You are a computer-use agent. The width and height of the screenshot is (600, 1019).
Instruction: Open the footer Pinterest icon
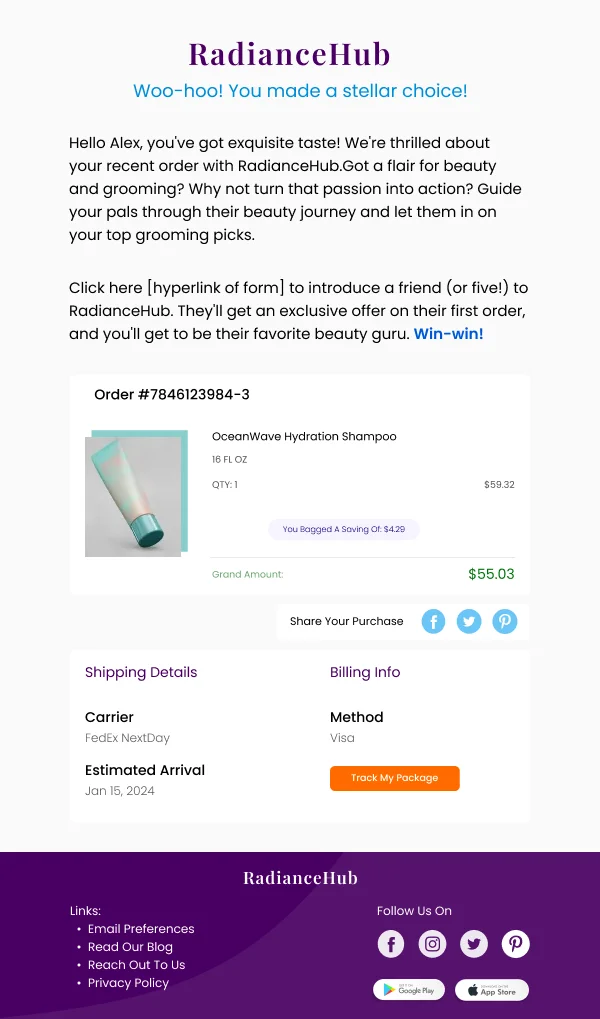click(x=516, y=943)
